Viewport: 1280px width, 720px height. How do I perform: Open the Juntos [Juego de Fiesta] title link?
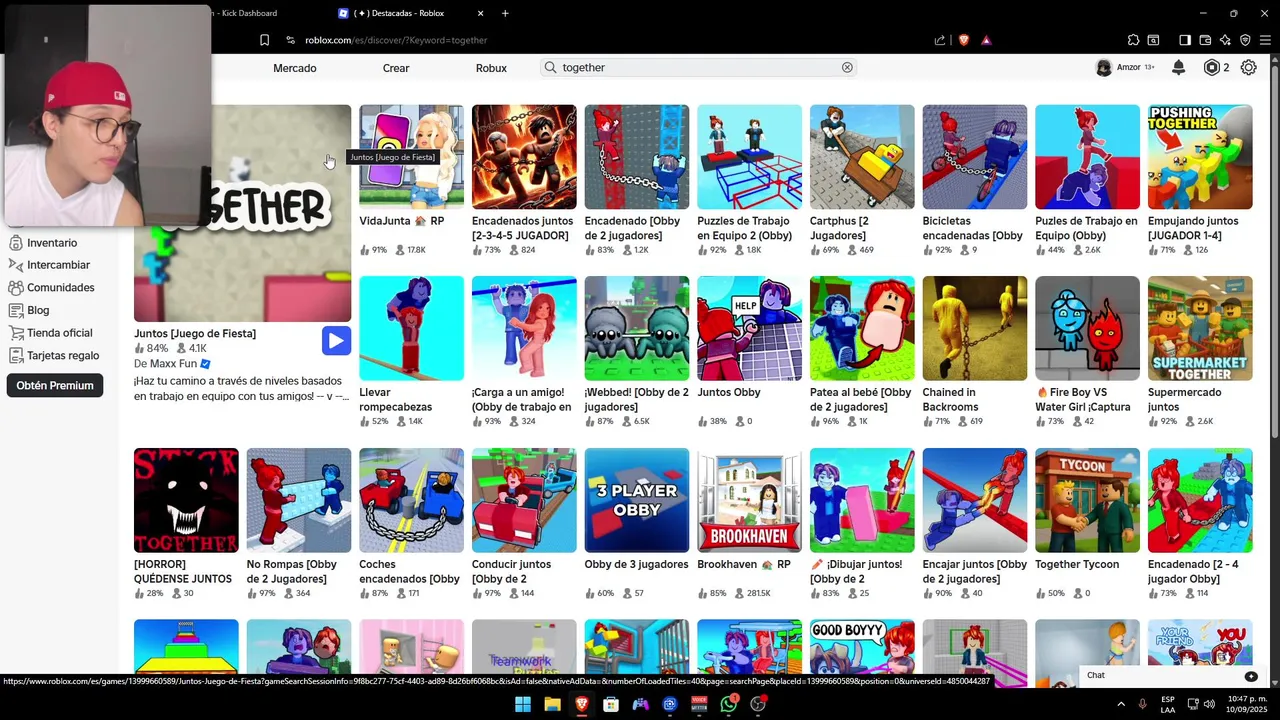[x=195, y=333]
